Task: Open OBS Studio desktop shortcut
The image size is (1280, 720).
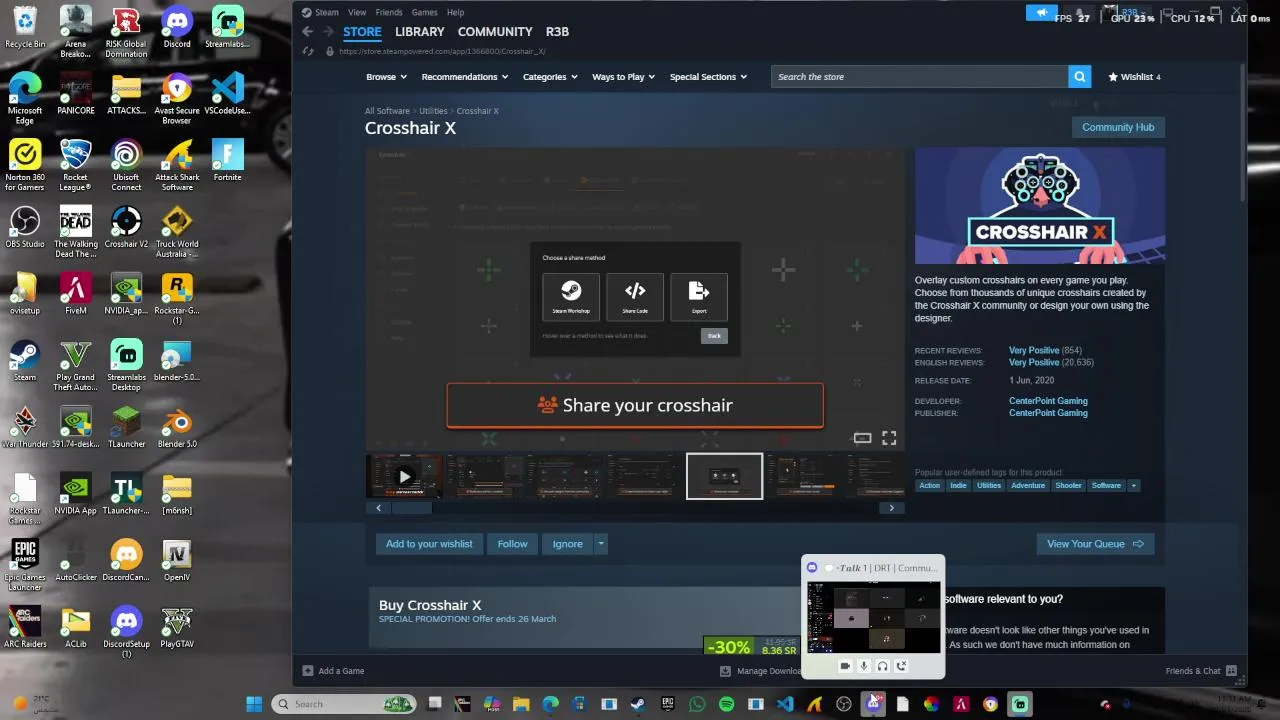Action: coord(25,227)
